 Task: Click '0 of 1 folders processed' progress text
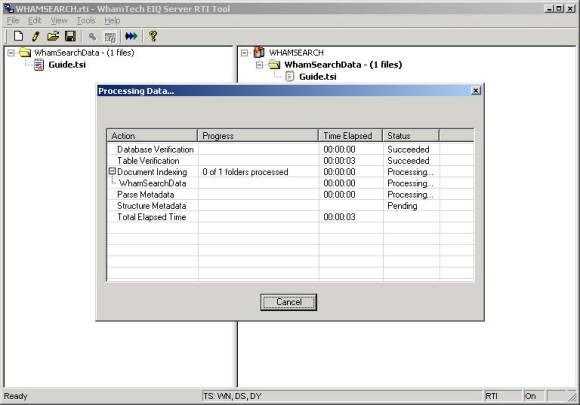245,172
